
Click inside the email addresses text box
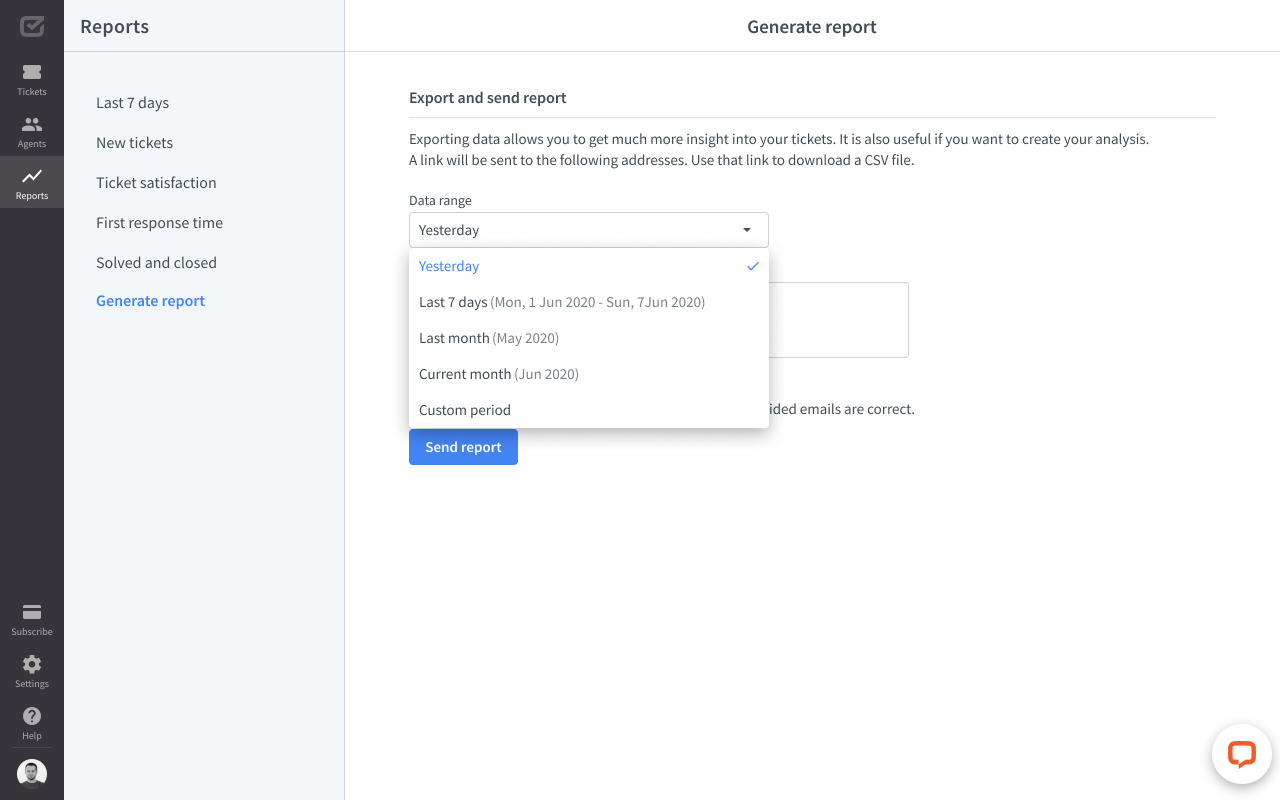pos(838,320)
